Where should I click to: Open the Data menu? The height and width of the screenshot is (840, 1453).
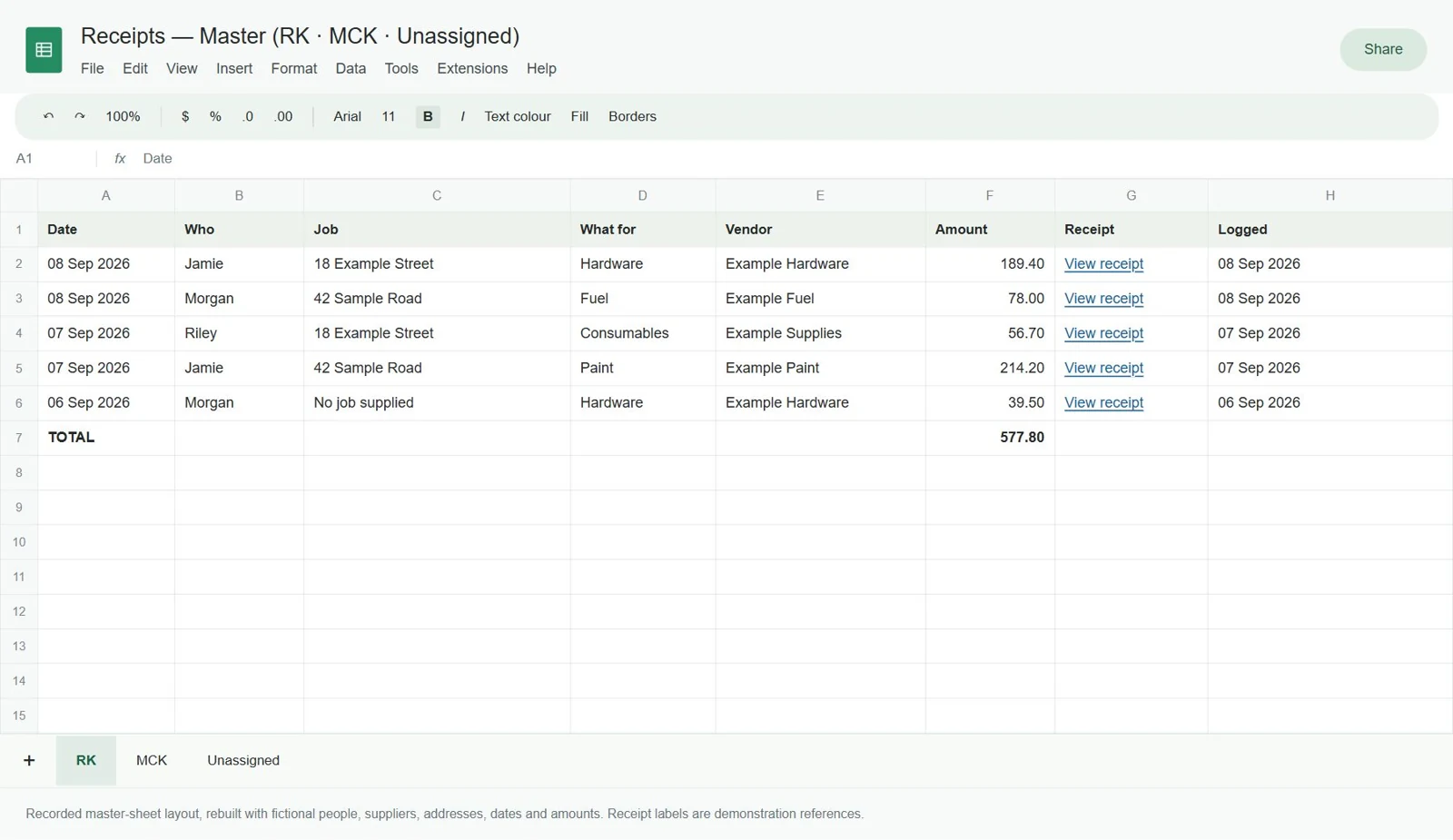pyautogui.click(x=351, y=68)
